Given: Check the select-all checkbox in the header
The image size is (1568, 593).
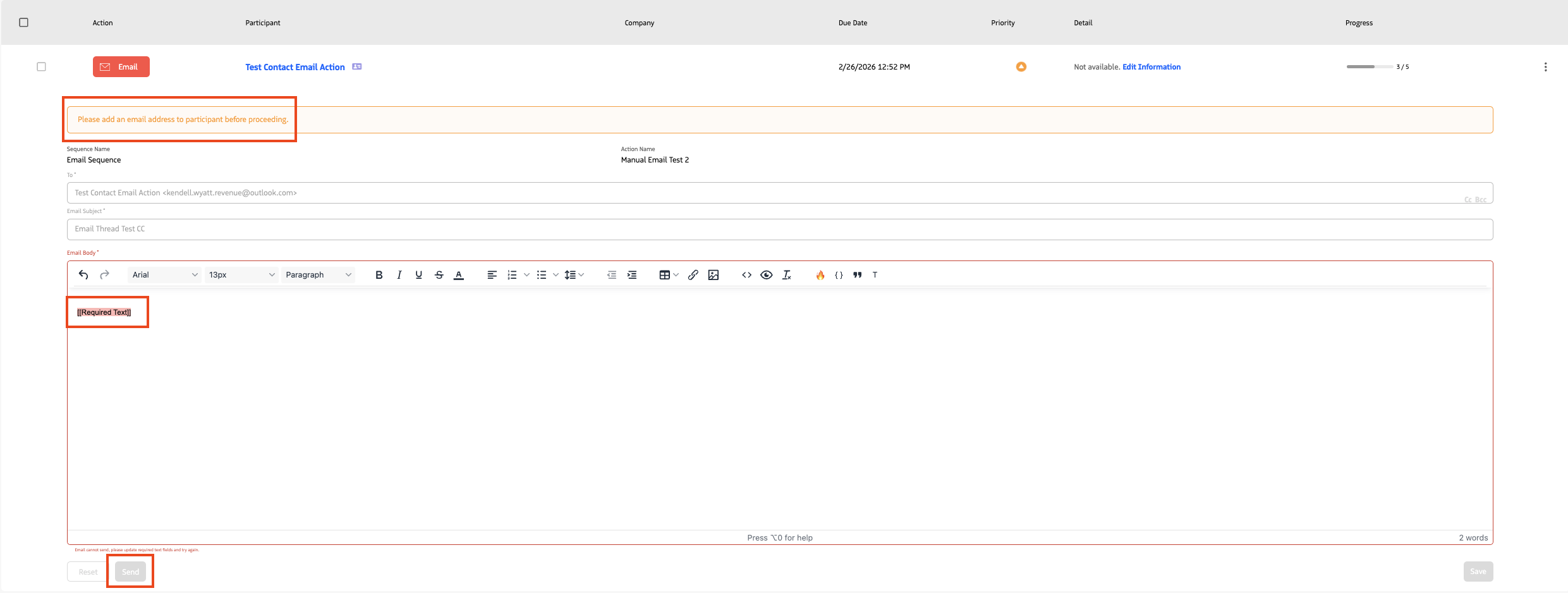Looking at the screenshot, I should point(23,21).
